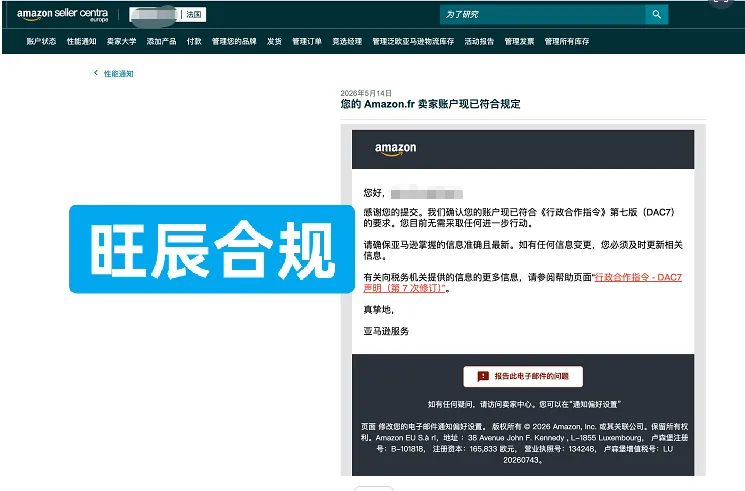This screenshot has height=491, width=745.
Task: Open the 性能通知 menu item
Action: pyautogui.click(x=81, y=41)
